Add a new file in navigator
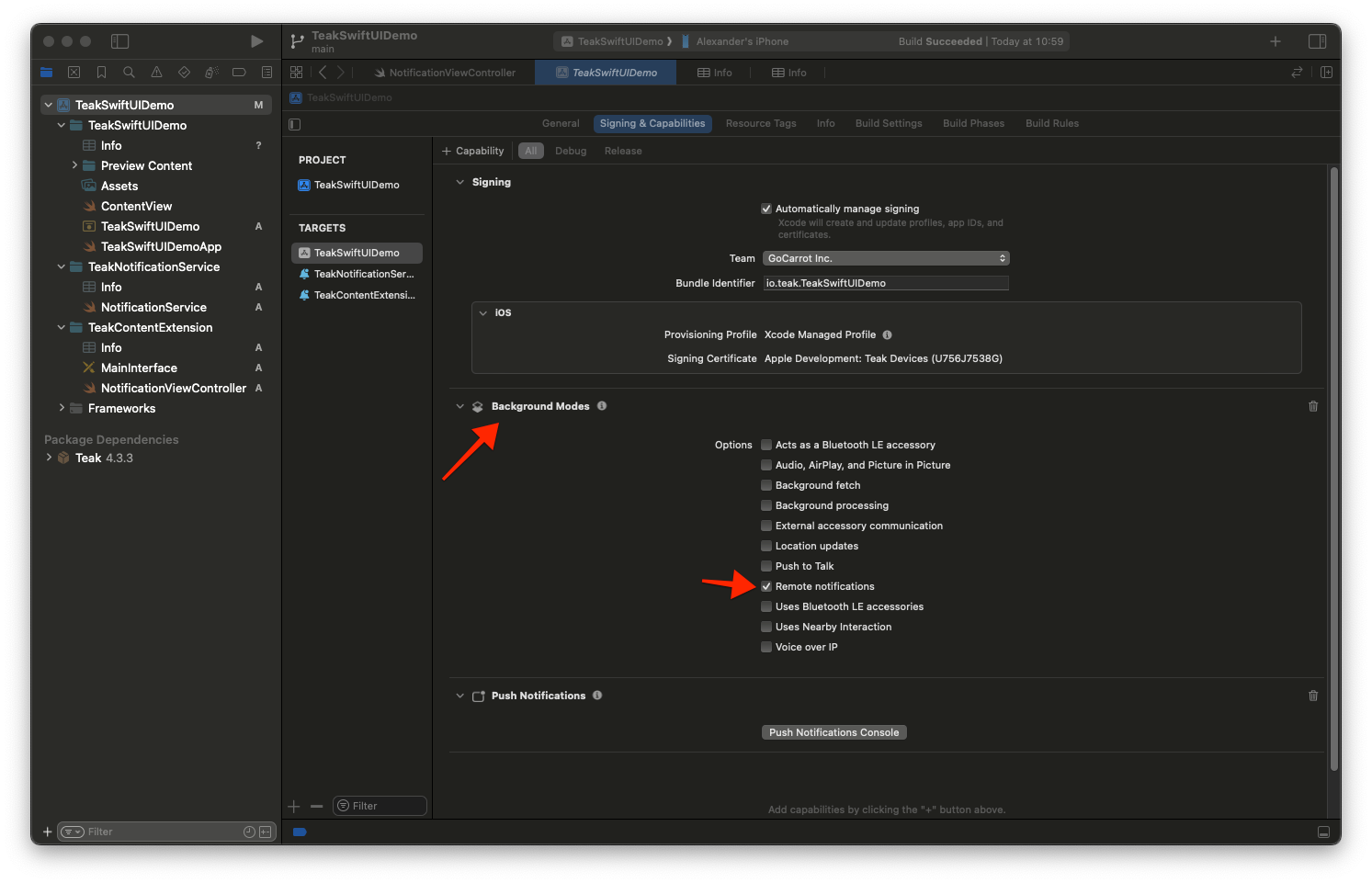 tap(47, 832)
